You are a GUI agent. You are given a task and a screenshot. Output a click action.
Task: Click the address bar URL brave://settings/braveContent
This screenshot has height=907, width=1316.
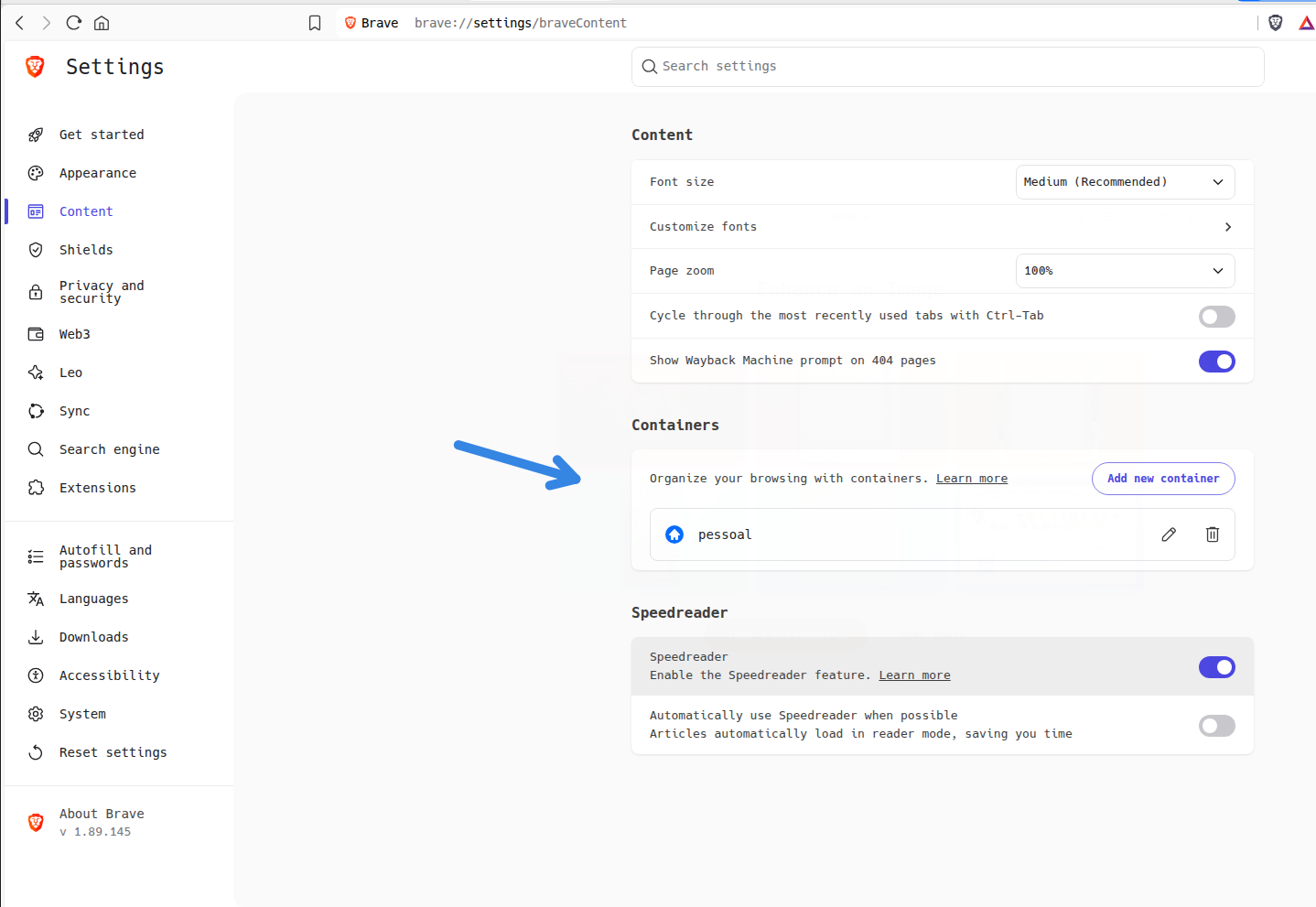click(521, 23)
